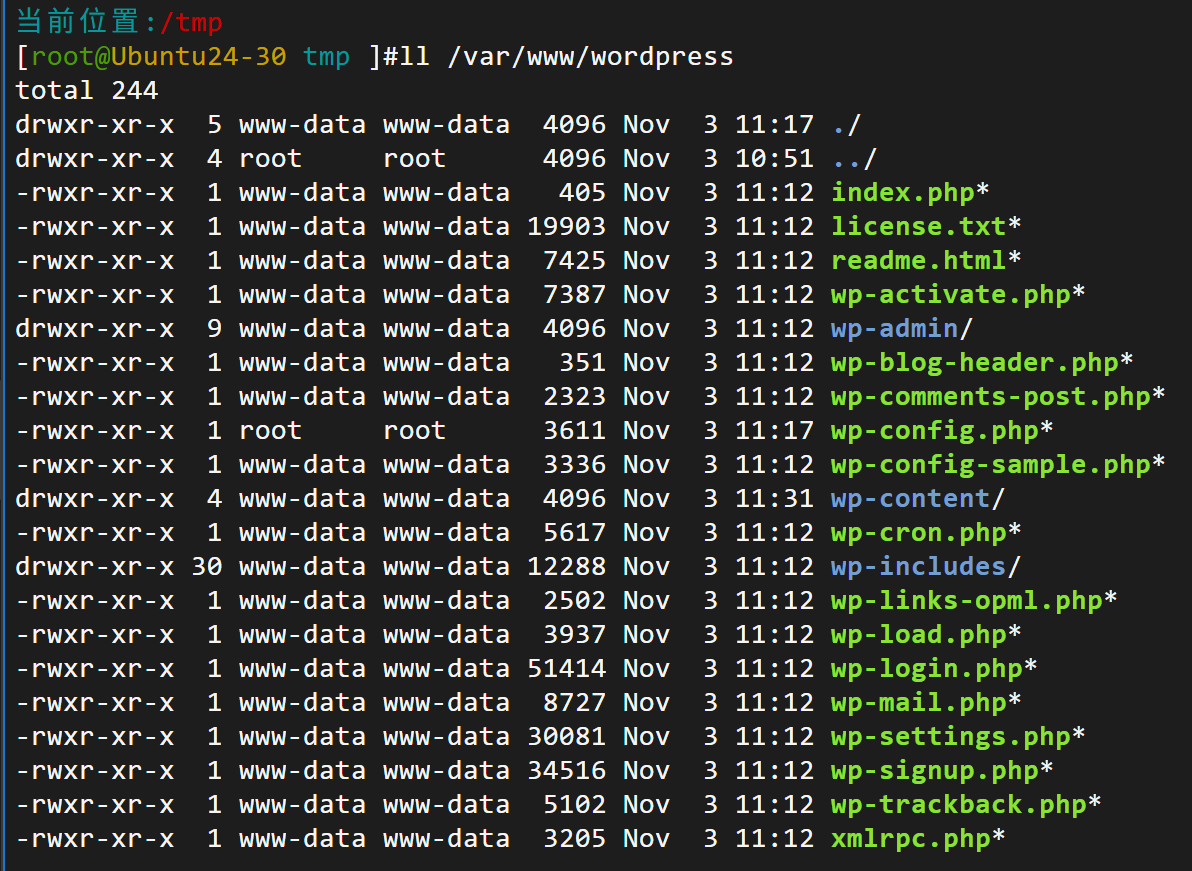Click file size 51414 of wp-login.php
Screen dimensions: 1192x871
(566, 670)
